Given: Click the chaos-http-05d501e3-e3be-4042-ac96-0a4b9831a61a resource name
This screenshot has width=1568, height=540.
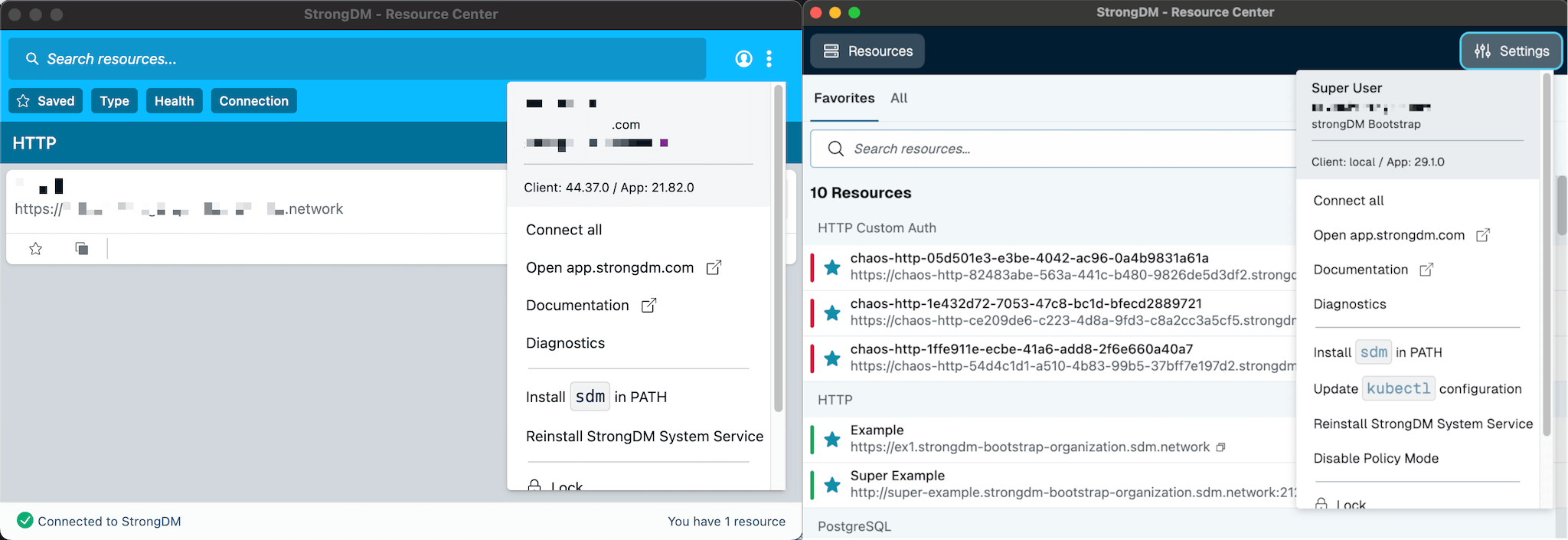Looking at the screenshot, I should coord(1030,258).
